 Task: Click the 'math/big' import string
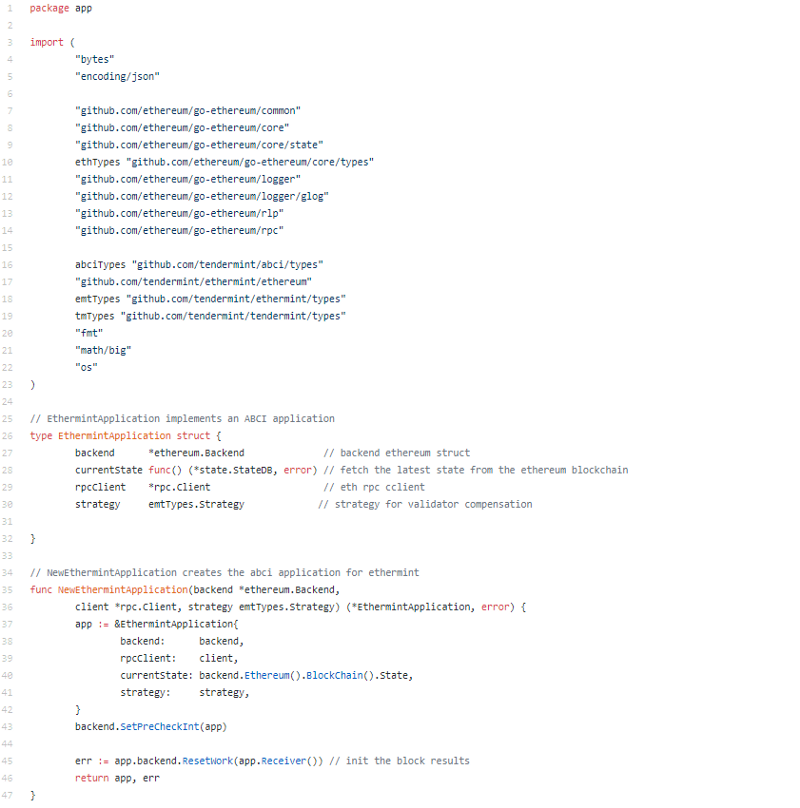103,350
